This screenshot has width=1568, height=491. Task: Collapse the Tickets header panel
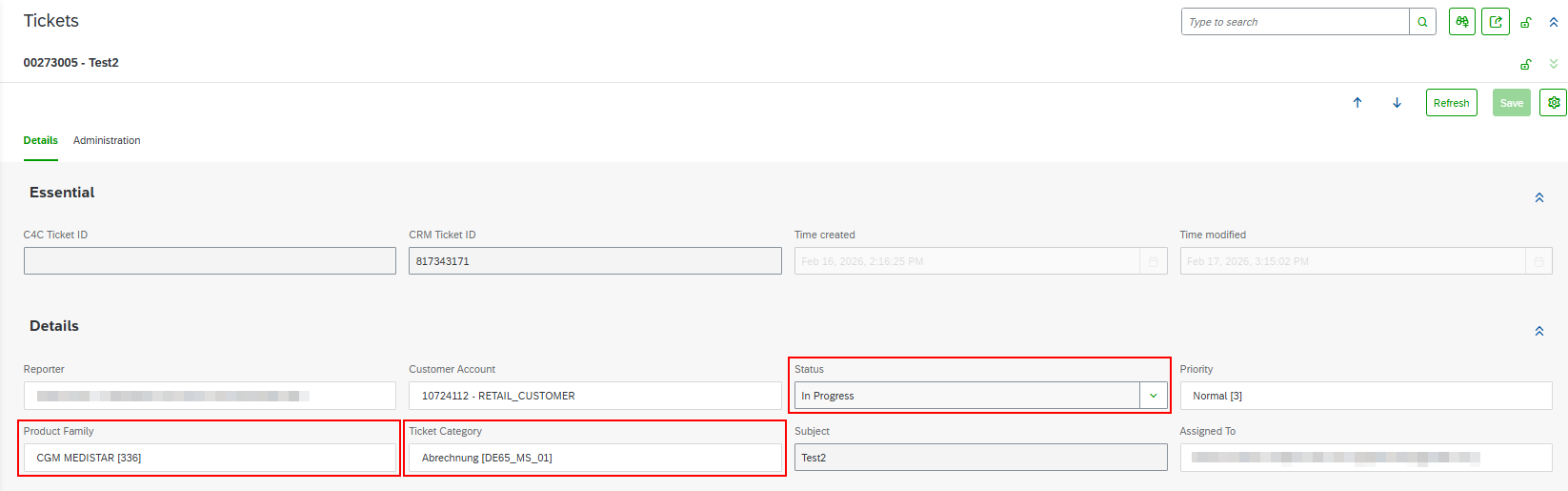point(1554,22)
